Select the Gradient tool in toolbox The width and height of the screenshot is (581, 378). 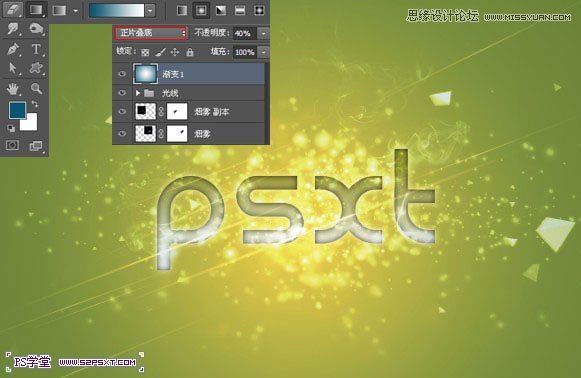coord(36,10)
